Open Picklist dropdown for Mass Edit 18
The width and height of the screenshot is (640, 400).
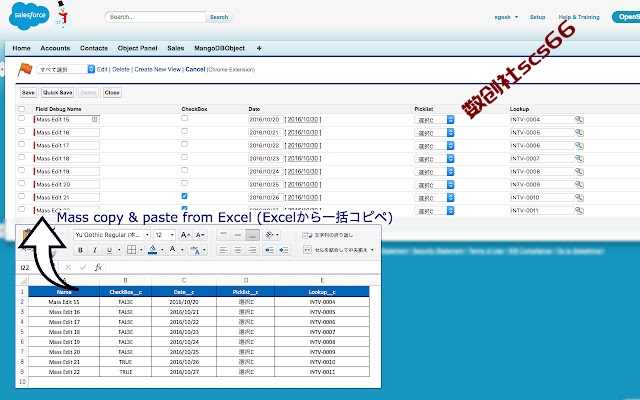(434, 159)
